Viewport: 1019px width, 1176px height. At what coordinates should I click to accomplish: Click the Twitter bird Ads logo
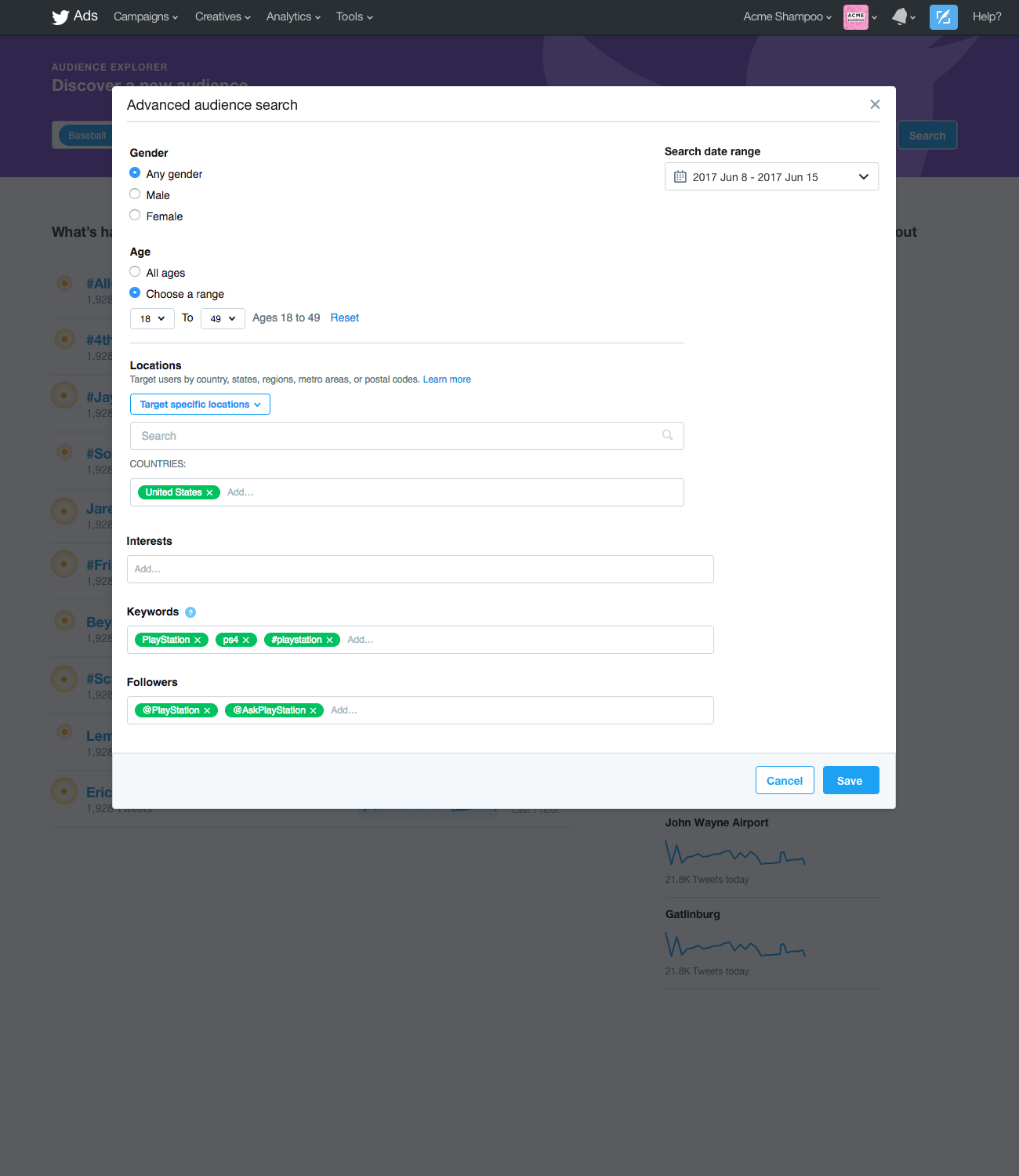[74, 16]
